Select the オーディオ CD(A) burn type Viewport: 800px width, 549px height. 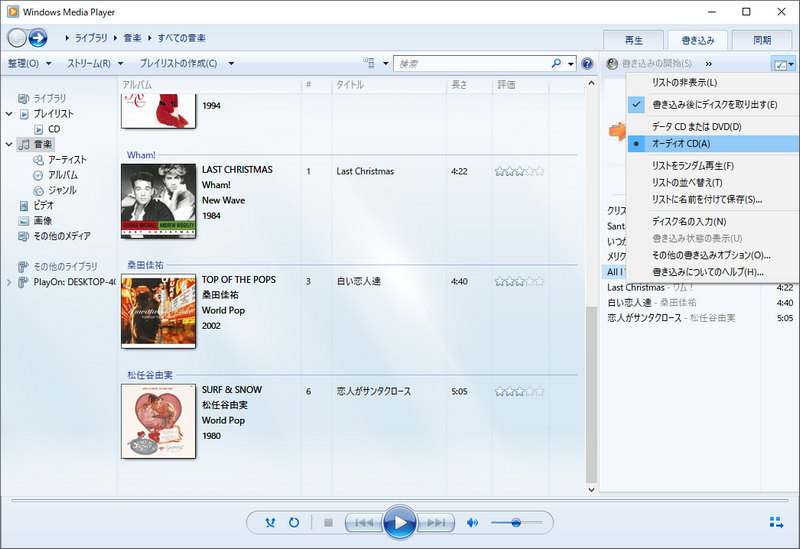(x=714, y=143)
